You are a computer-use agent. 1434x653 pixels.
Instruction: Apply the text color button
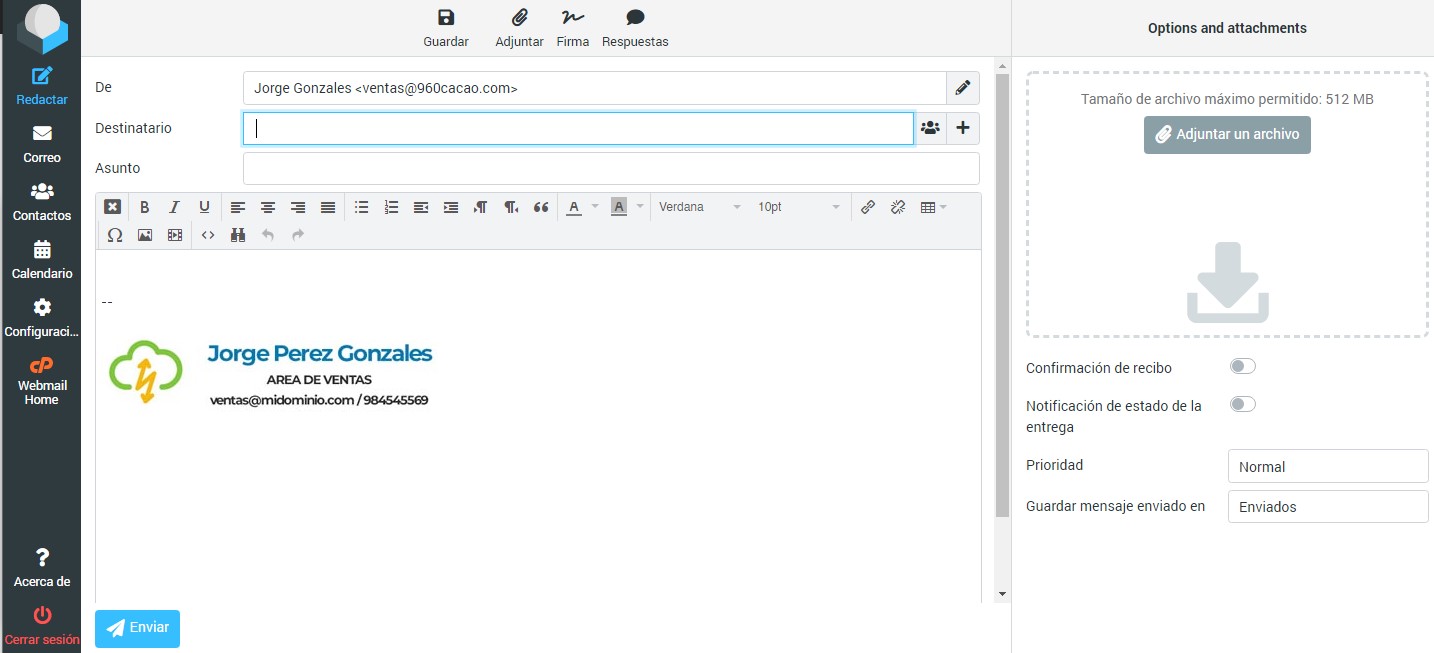[x=574, y=207]
